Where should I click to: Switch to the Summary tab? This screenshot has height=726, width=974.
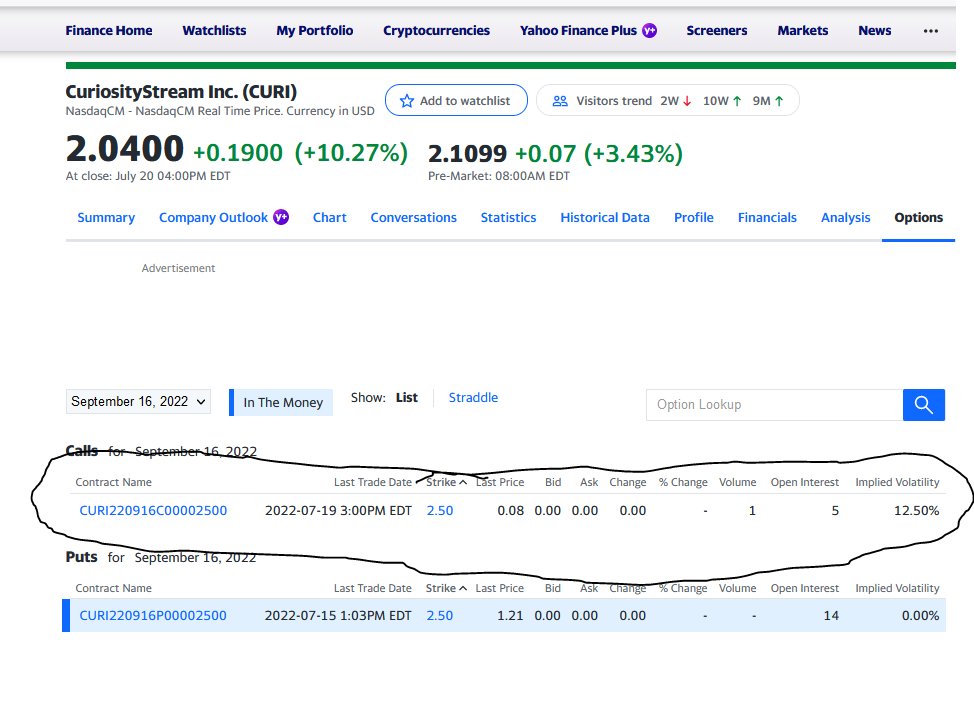tap(106, 217)
